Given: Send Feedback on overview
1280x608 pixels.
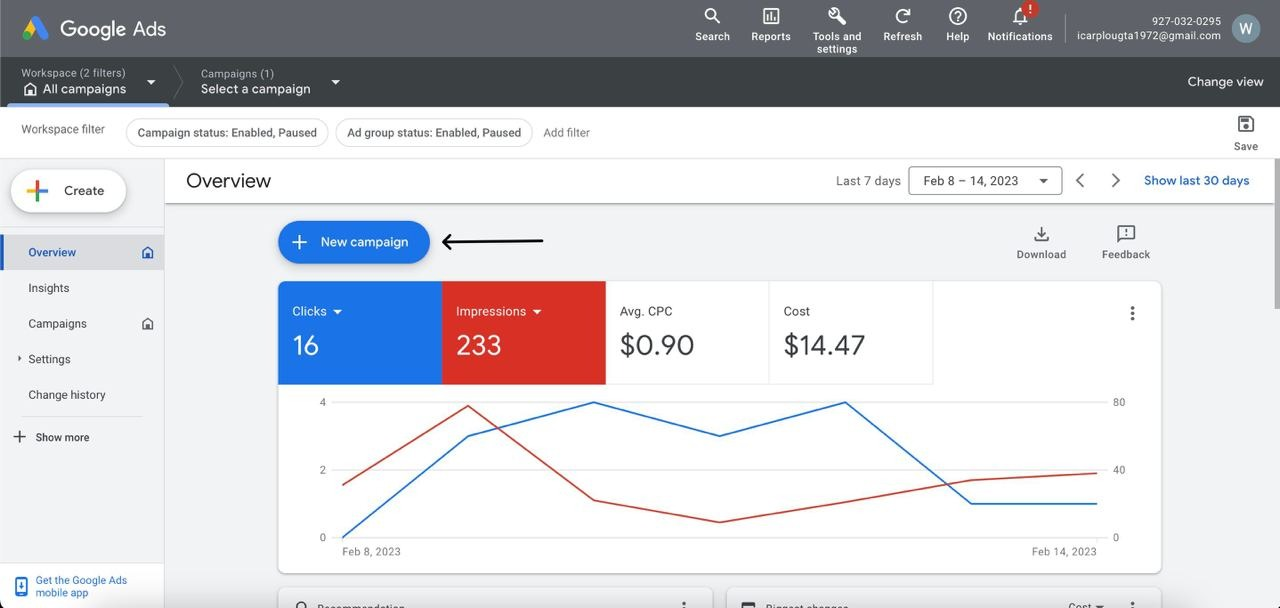Looking at the screenshot, I should [x=1126, y=242].
